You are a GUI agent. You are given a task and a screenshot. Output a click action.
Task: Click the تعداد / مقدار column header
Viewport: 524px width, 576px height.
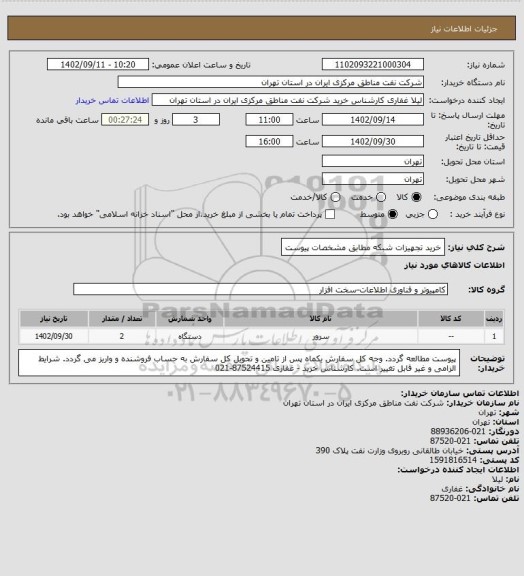point(122,318)
